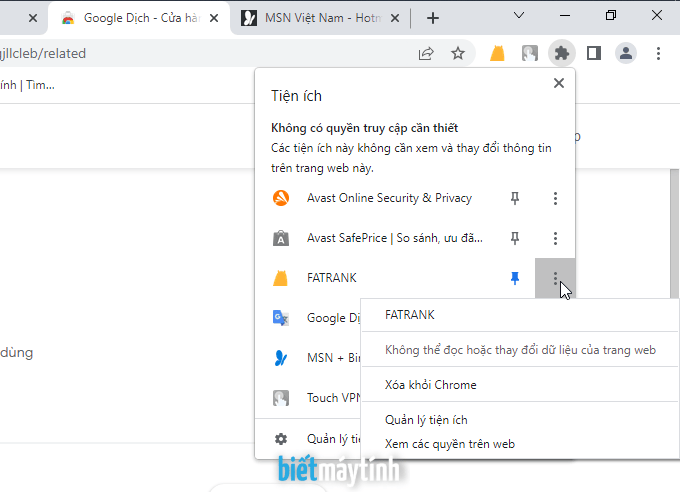
Task: Click the Avast Online Security icon
Action: pyautogui.click(x=281, y=198)
